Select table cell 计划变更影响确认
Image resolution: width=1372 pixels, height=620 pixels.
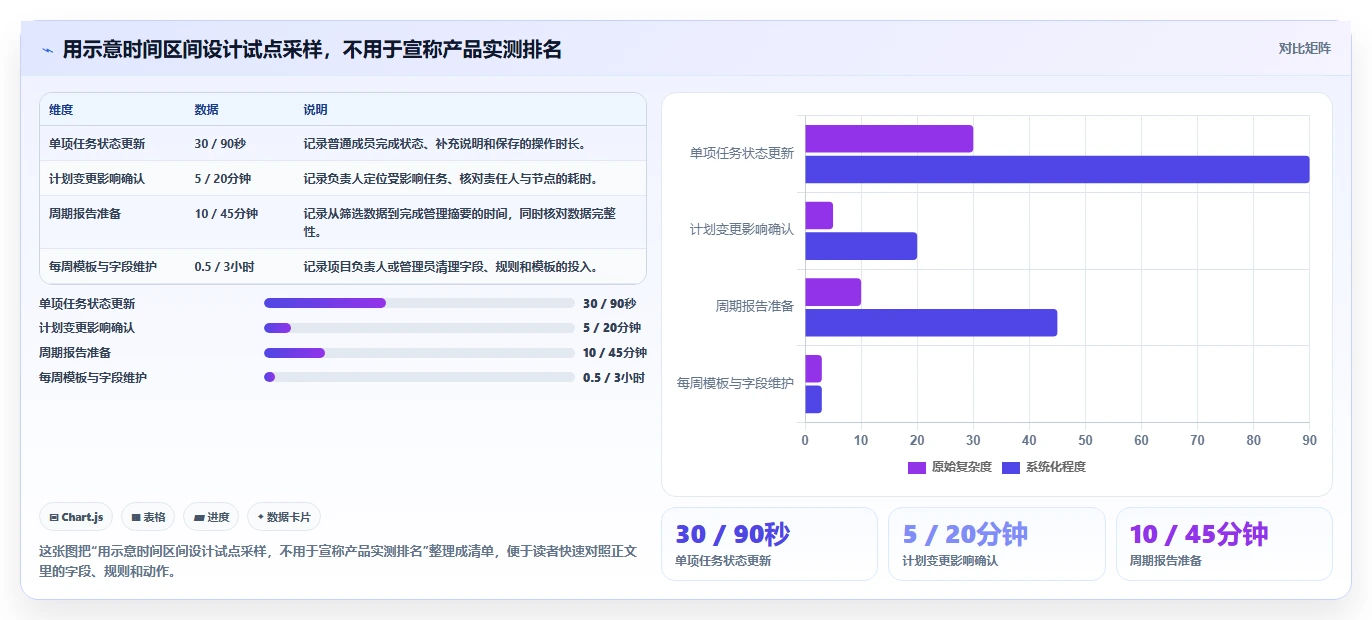point(97,179)
